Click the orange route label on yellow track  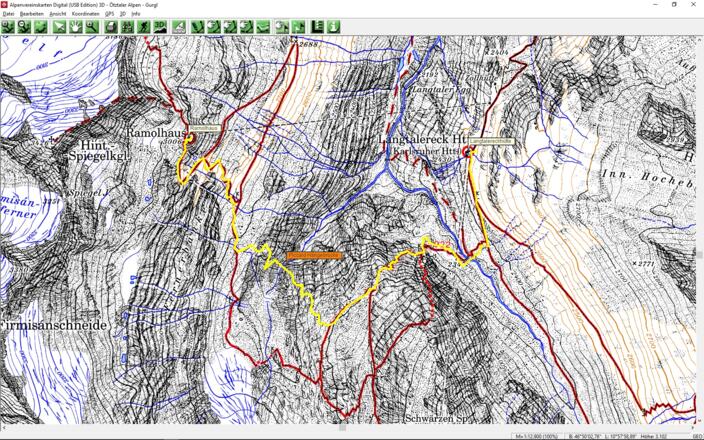[x=314, y=255]
